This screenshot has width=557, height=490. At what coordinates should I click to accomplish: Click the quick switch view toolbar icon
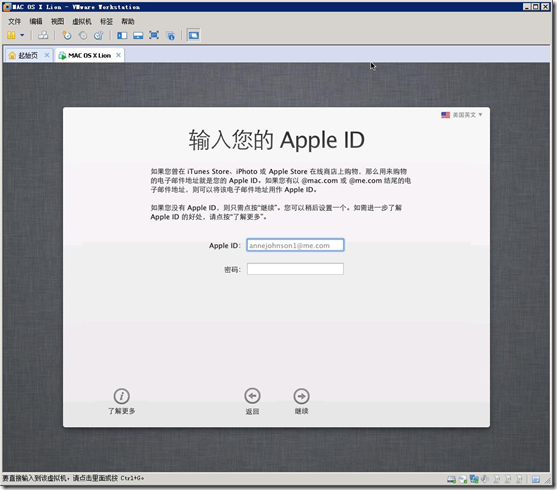tap(138, 35)
